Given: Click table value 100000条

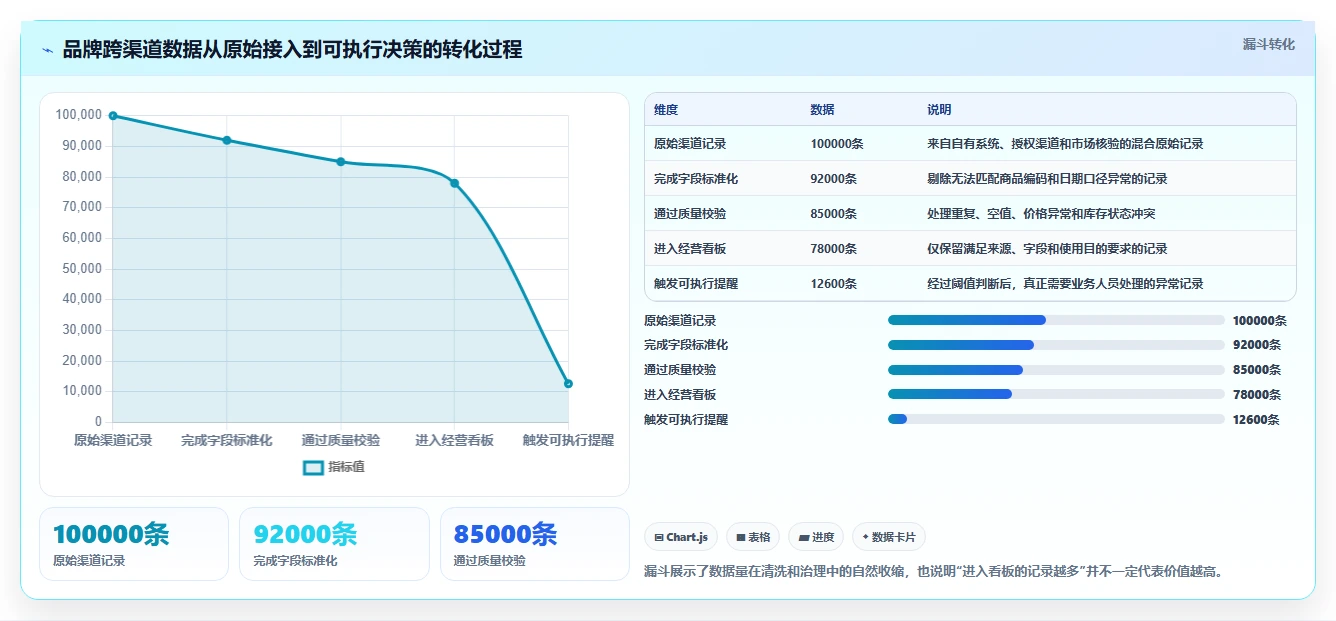Looking at the screenshot, I should [x=837, y=144].
